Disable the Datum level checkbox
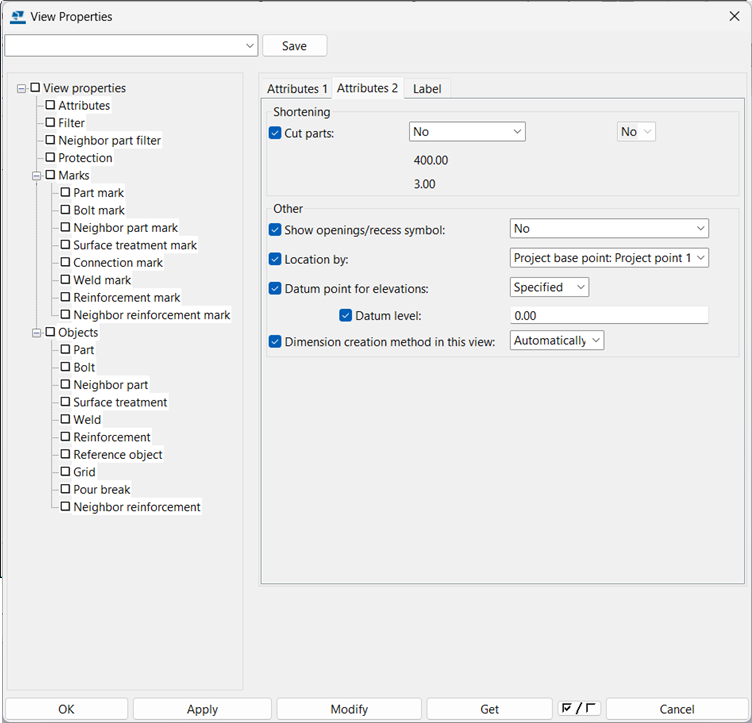The image size is (752, 723). [346, 316]
